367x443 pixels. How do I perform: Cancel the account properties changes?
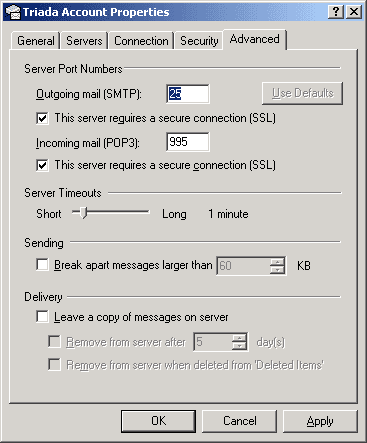(x=239, y=421)
